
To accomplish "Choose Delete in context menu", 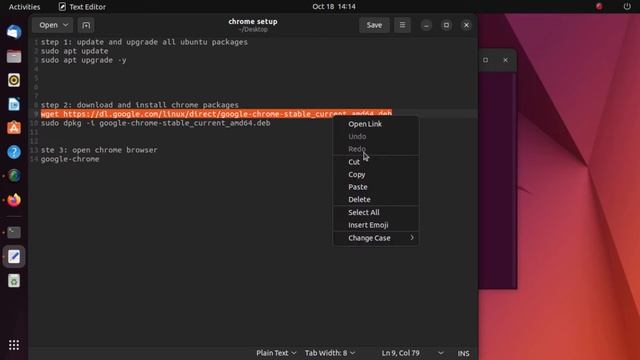I will [x=376, y=200].
